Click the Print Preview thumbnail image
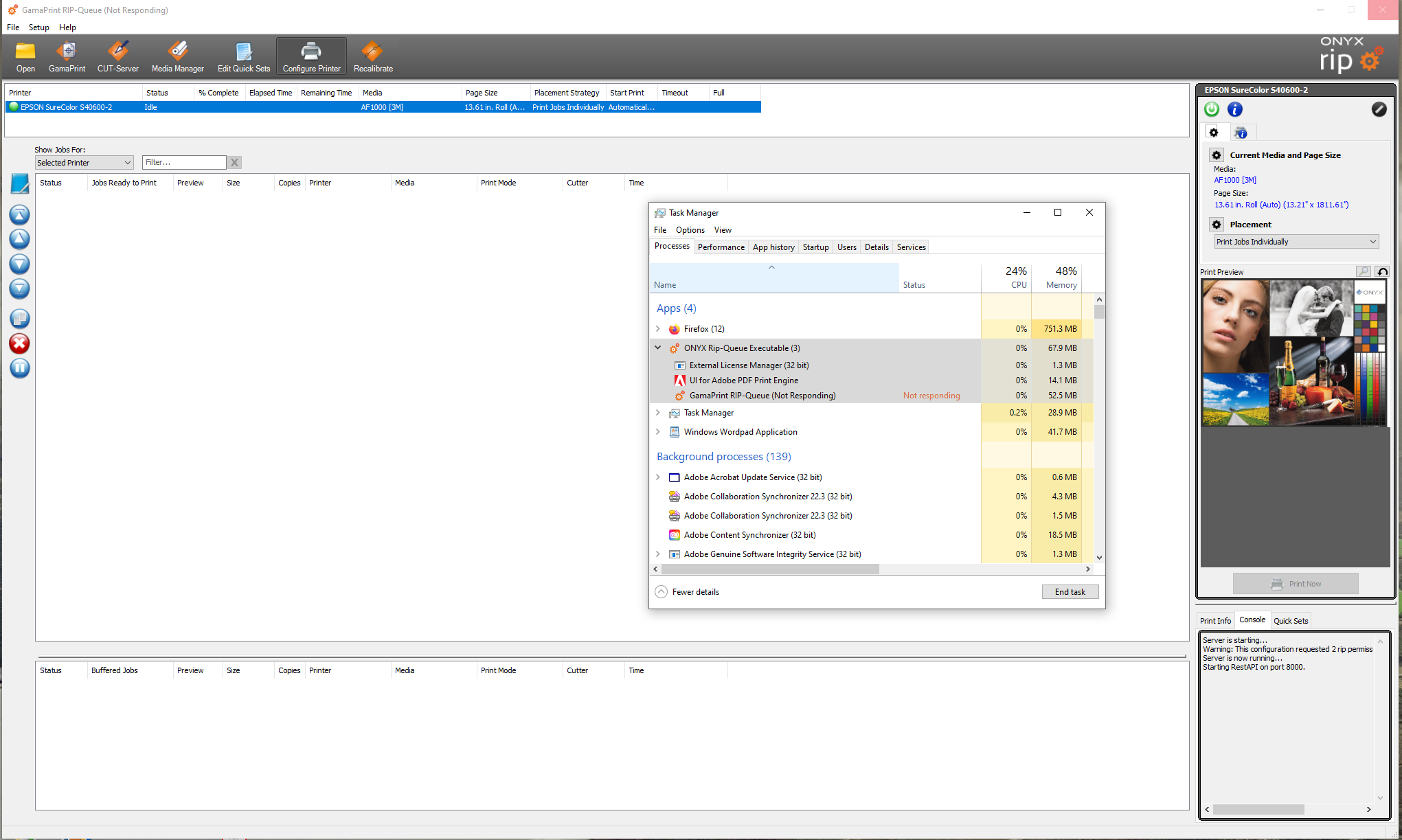 (1295, 352)
